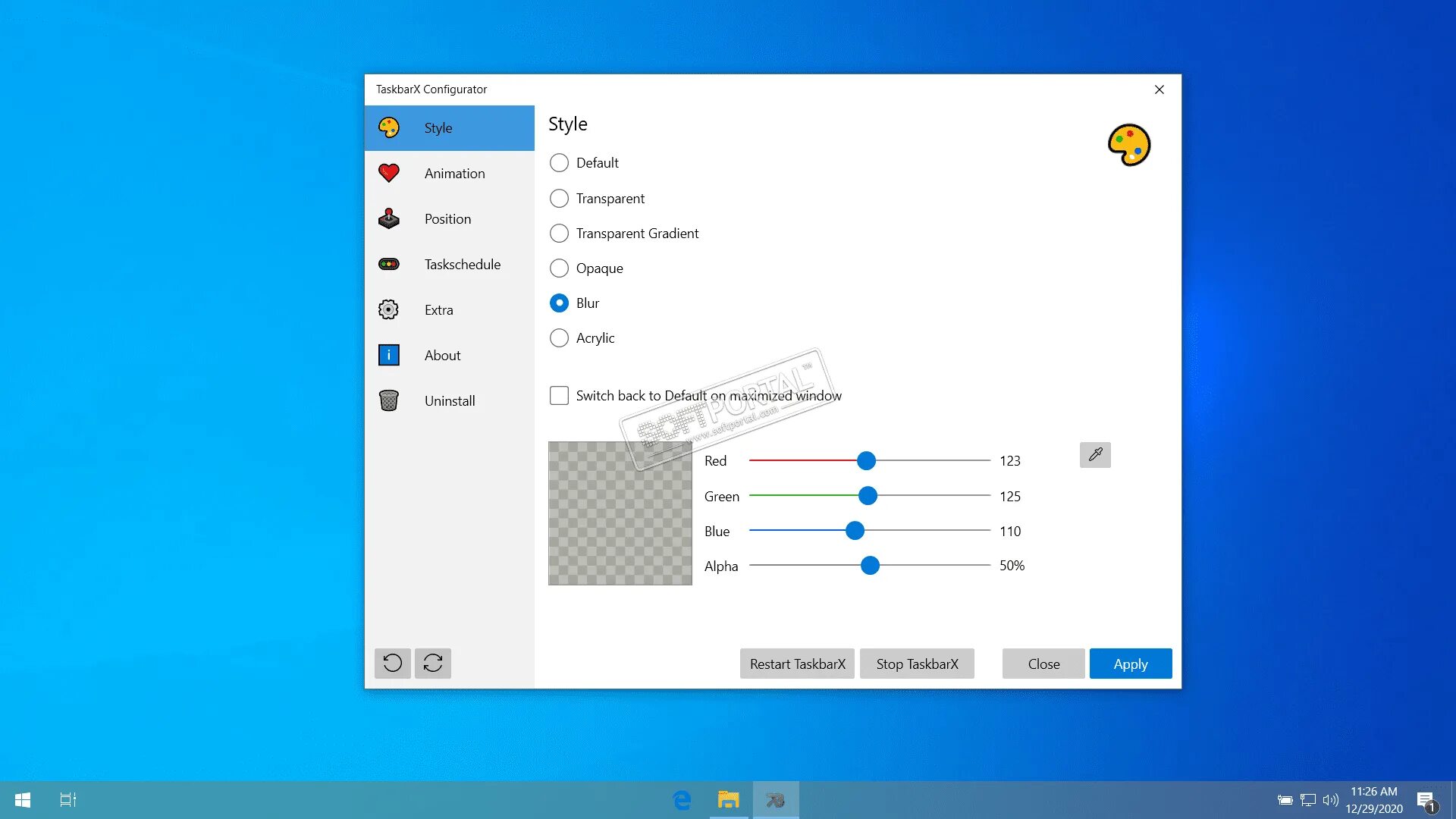Screen dimensions: 1456x819
Task: Click the Alpha slider handle
Action: (870, 566)
